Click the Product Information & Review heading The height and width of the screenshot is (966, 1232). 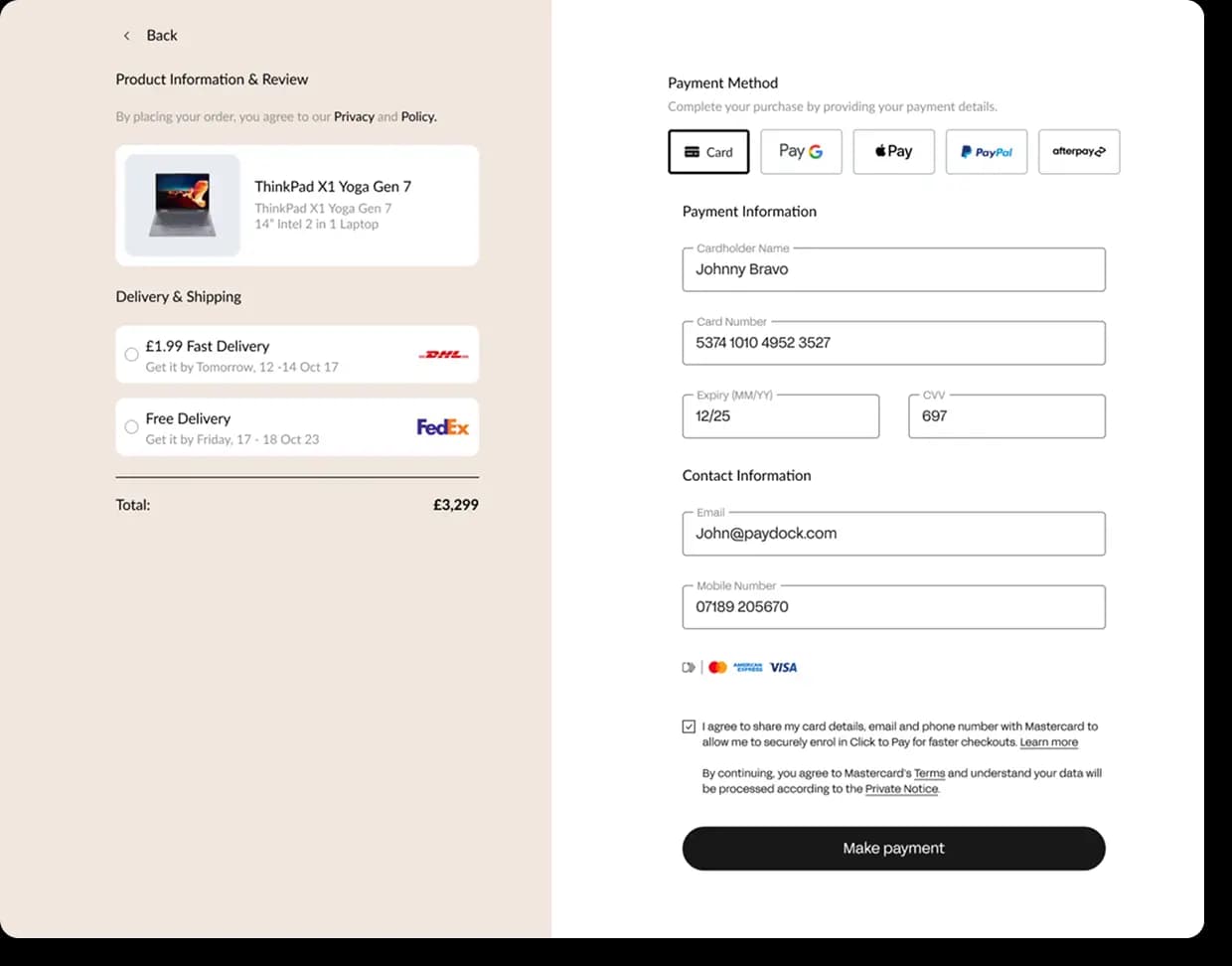pos(212,80)
